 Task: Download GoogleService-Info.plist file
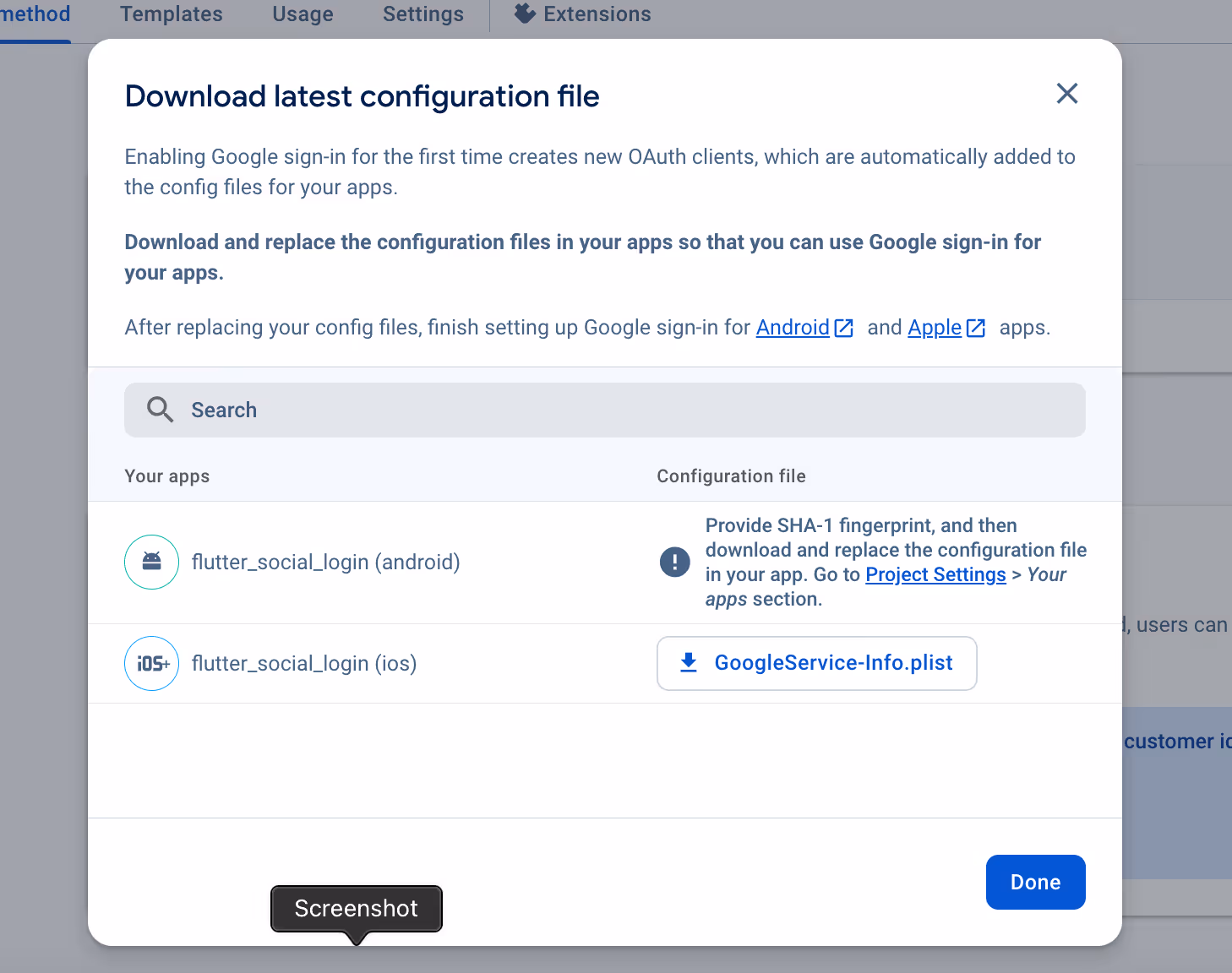pos(817,663)
